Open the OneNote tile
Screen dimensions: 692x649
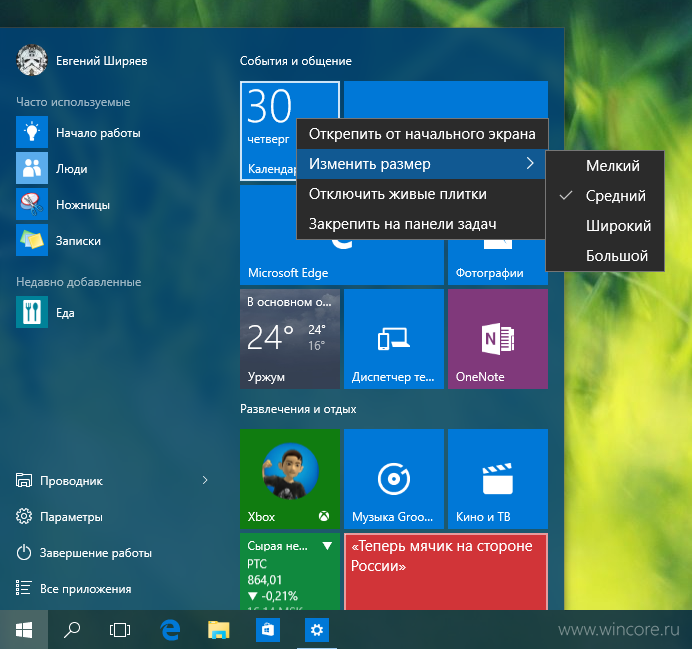pyautogui.click(x=498, y=339)
